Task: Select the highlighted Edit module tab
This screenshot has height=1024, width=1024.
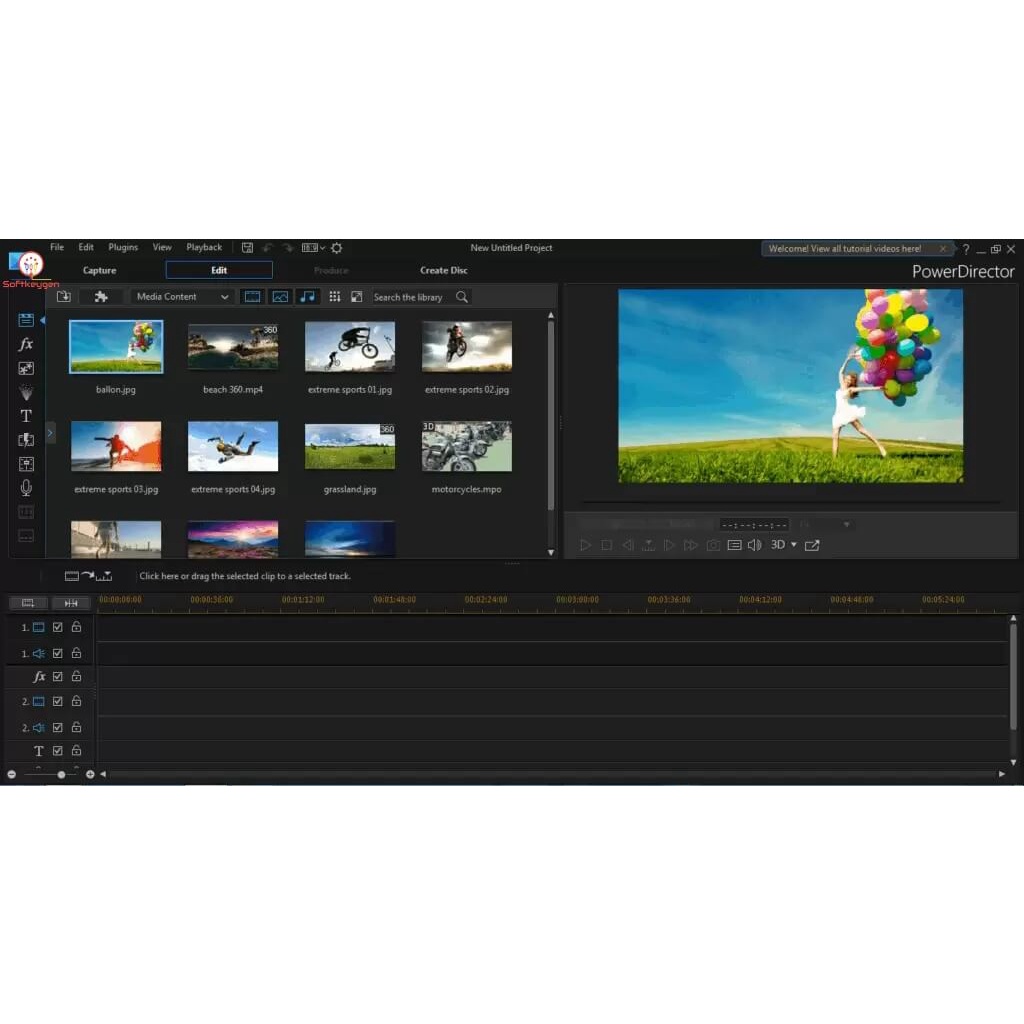Action: [x=219, y=270]
